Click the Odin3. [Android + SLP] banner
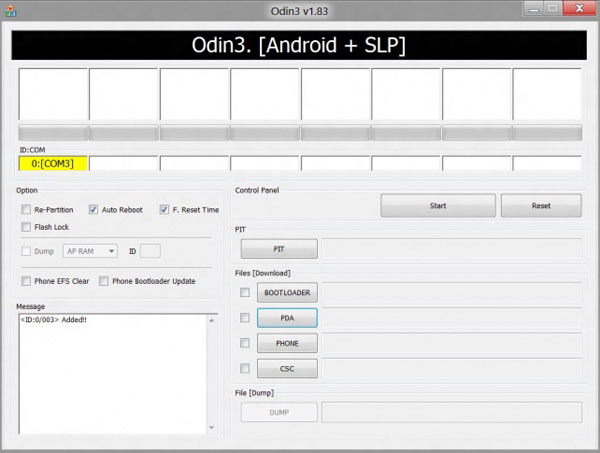 point(299,45)
